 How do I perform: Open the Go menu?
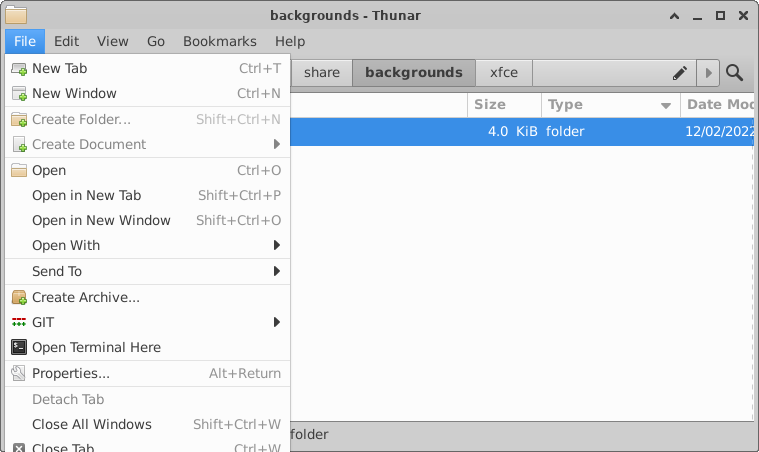[156, 41]
